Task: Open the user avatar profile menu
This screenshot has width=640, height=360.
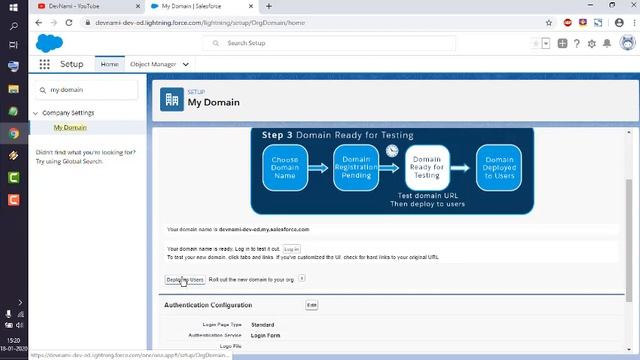Action: coord(627,43)
